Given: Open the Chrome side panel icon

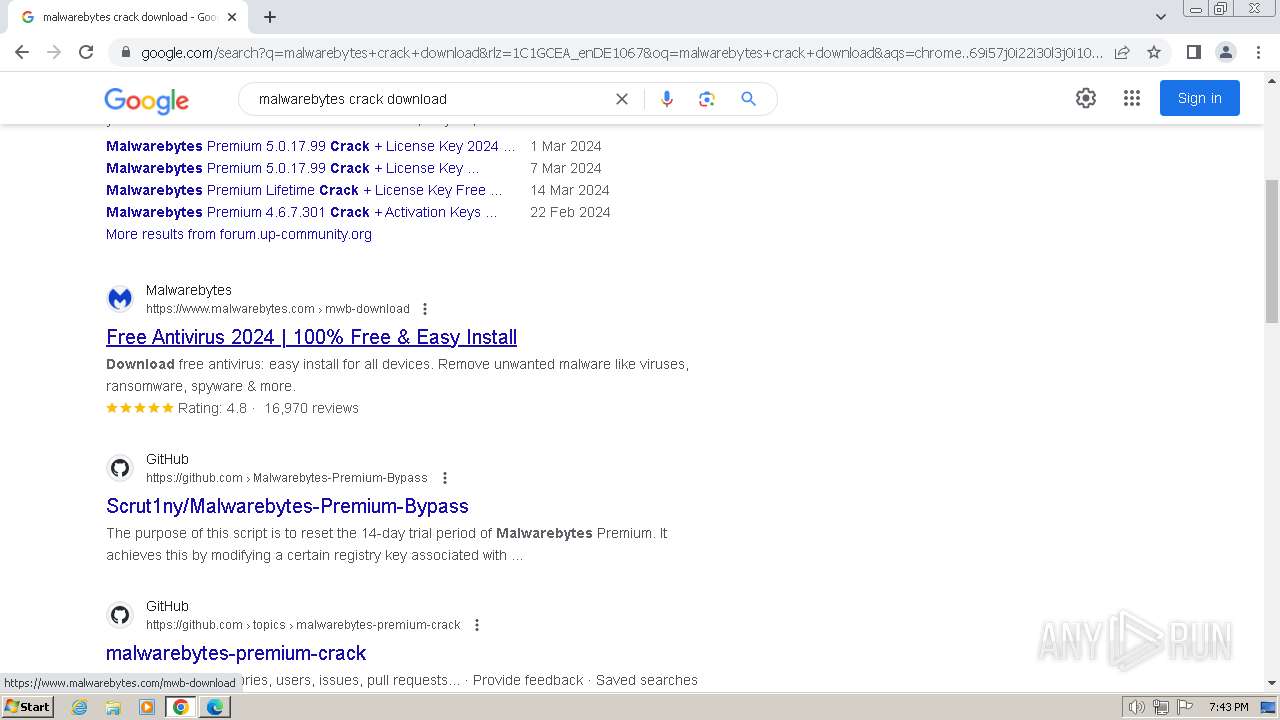Looking at the screenshot, I should tap(1193, 52).
